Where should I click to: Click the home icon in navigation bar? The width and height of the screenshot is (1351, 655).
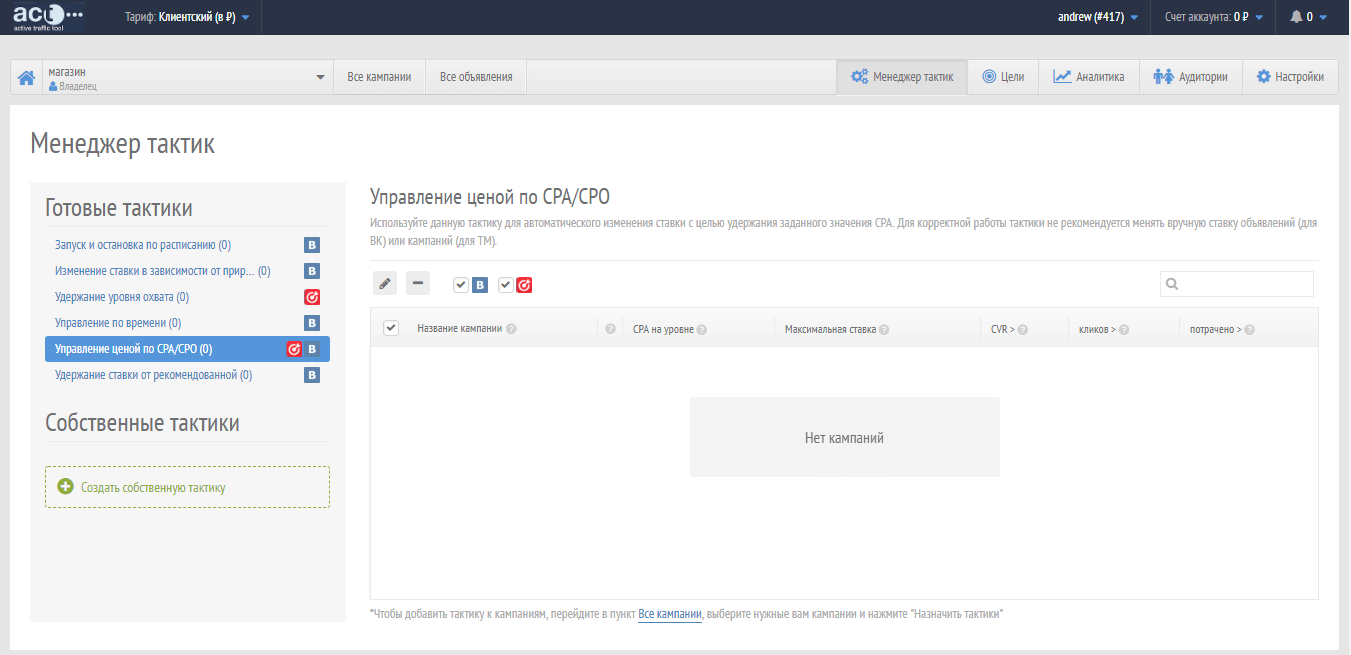pos(27,77)
